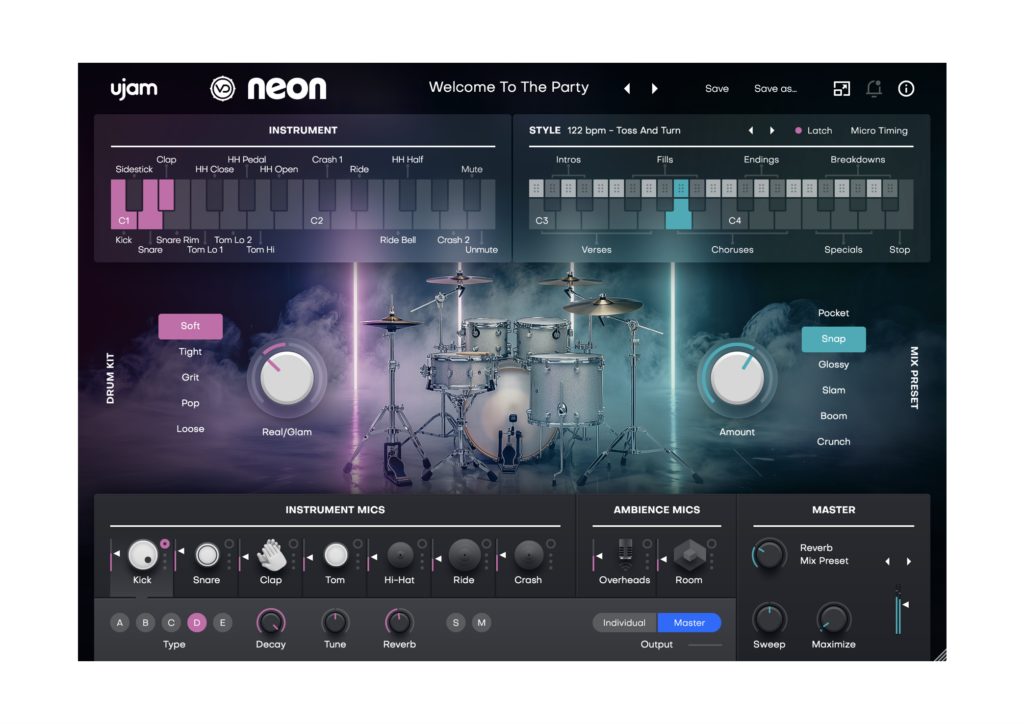Select the Hi-Hat mic channel
Screen dimensions: 1024x724
pyautogui.click(x=400, y=555)
